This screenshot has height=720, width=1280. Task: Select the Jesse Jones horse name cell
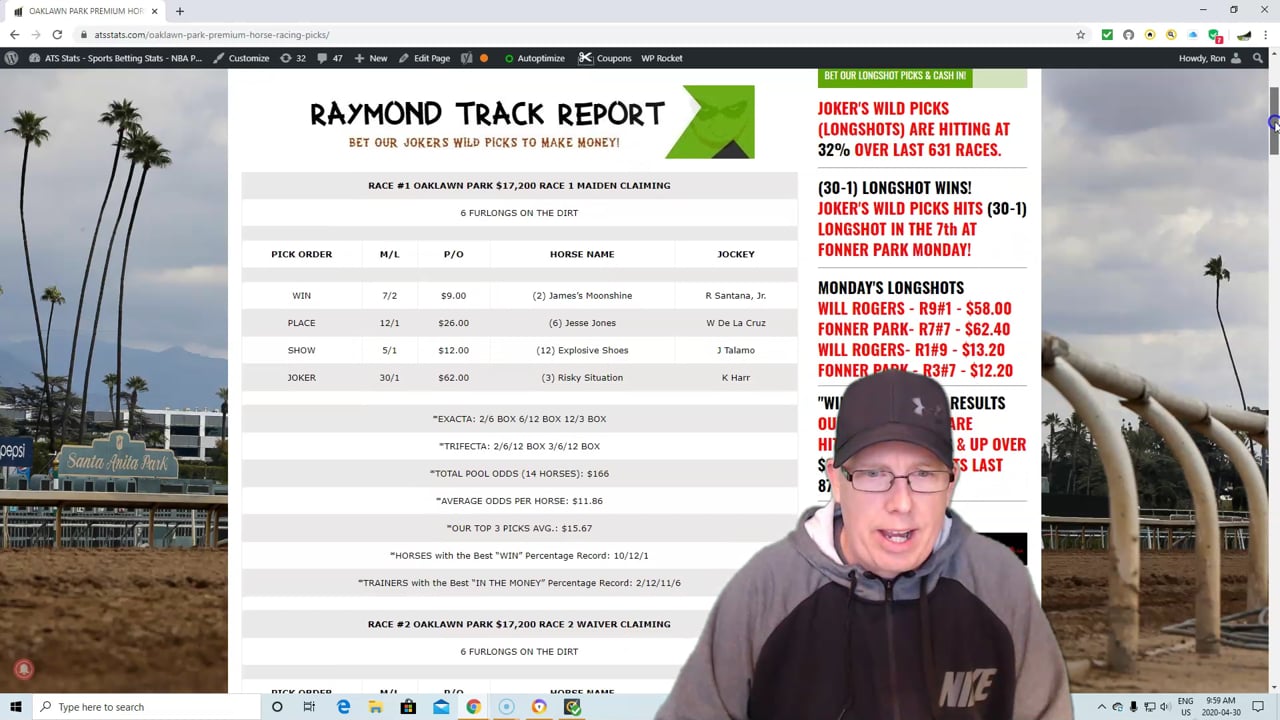[x=582, y=323]
